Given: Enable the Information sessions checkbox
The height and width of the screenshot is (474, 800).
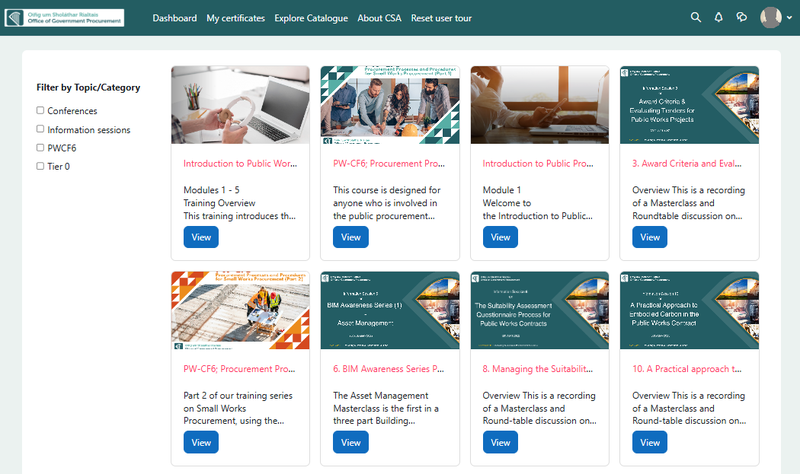Looking at the screenshot, I should coord(40,129).
